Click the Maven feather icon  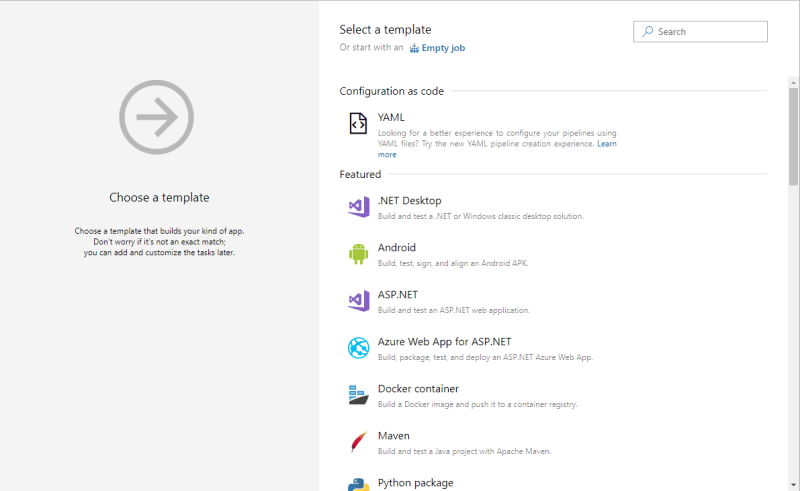(x=359, y=442)
